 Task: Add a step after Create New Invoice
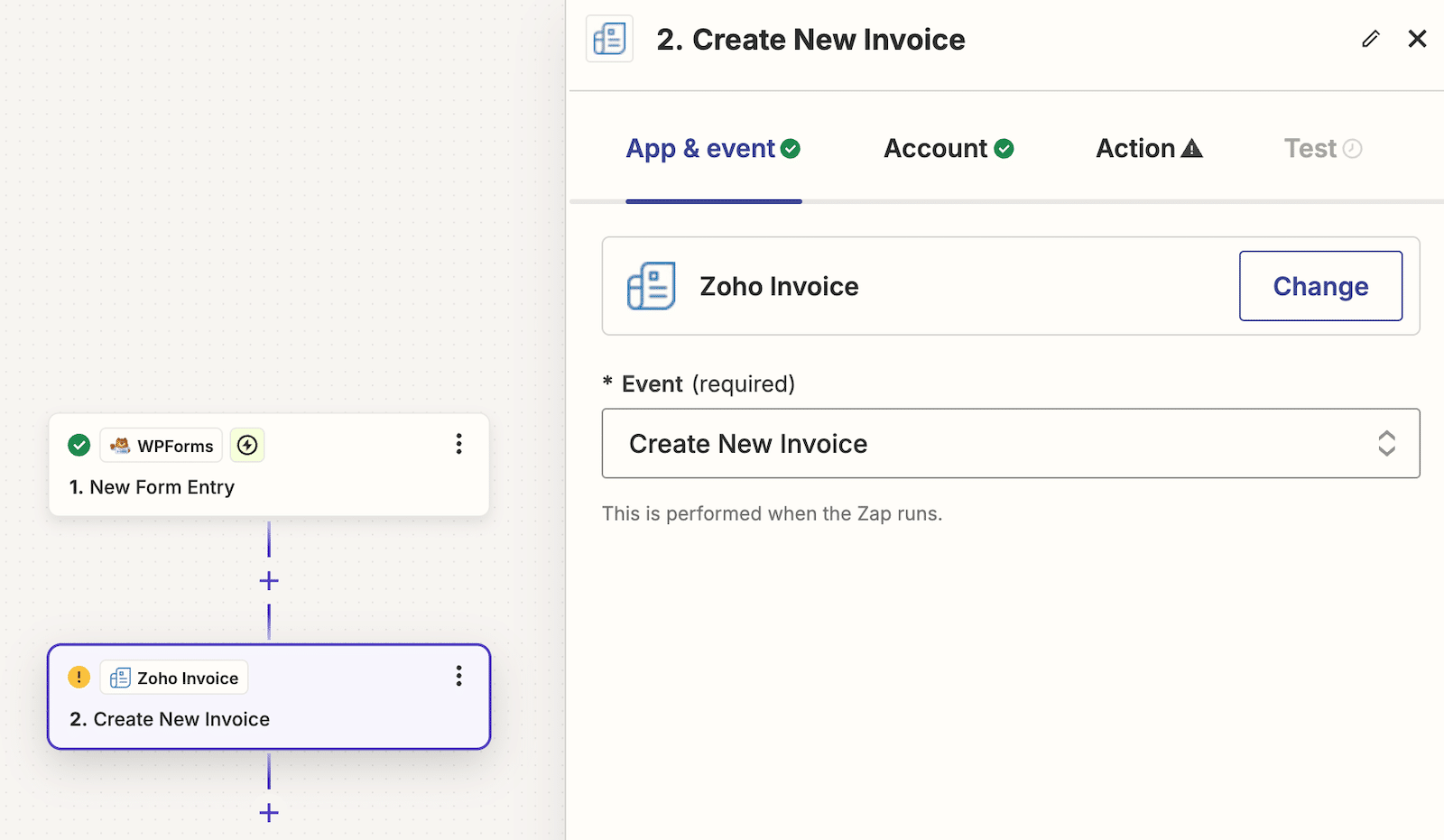pos(269,813)
